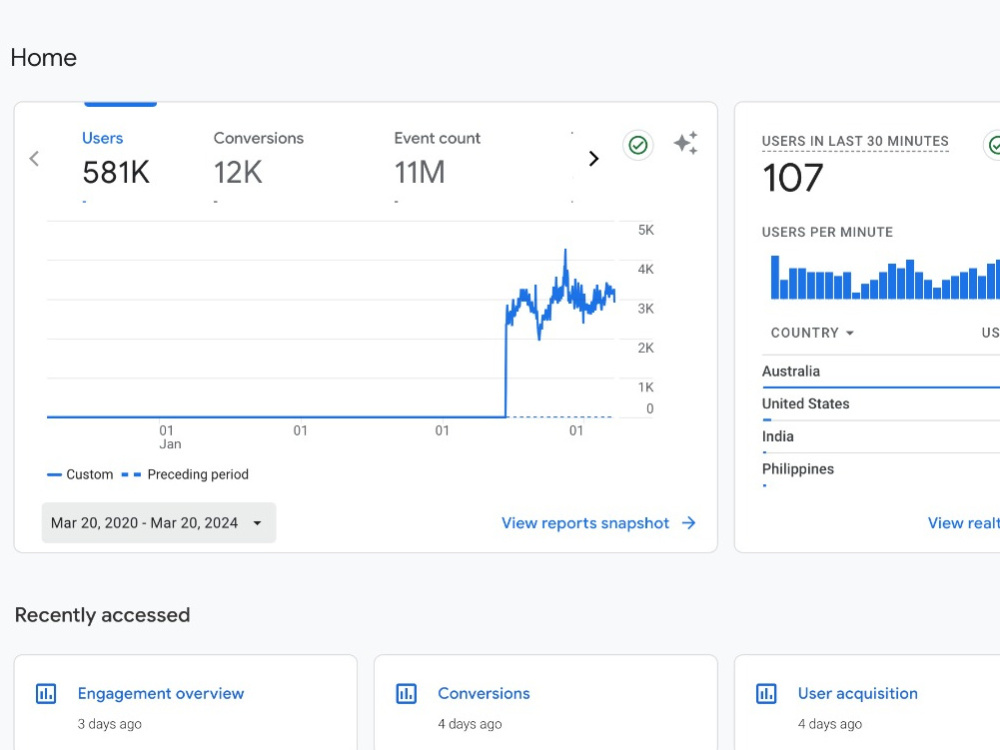
Task: Click the Australia country row
Action: [x=881, y=372]
